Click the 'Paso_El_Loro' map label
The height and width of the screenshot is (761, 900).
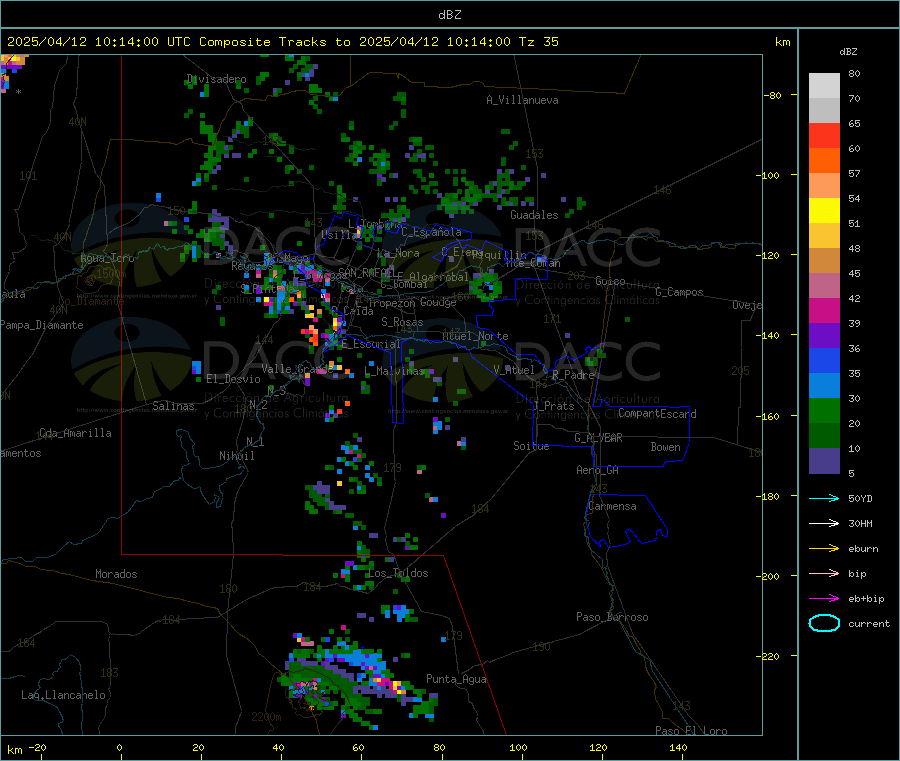(691, 731)
